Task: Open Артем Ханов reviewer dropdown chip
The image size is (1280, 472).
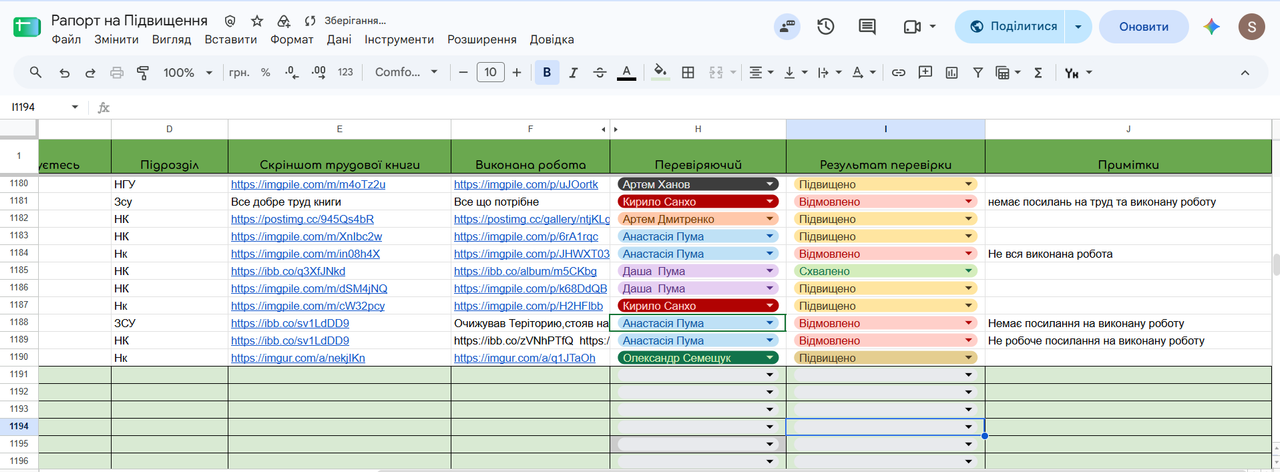Action: pos(697,184)
